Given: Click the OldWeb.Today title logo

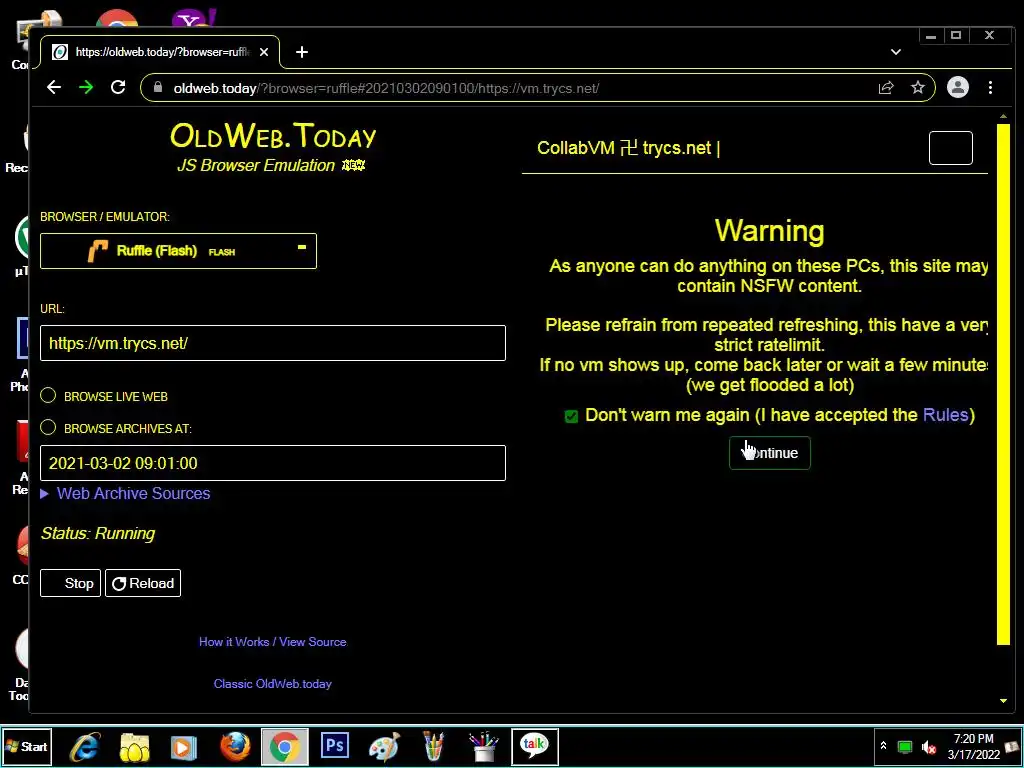Looking at the screenshot, I should pyautogui.click(x=273, y=136).
